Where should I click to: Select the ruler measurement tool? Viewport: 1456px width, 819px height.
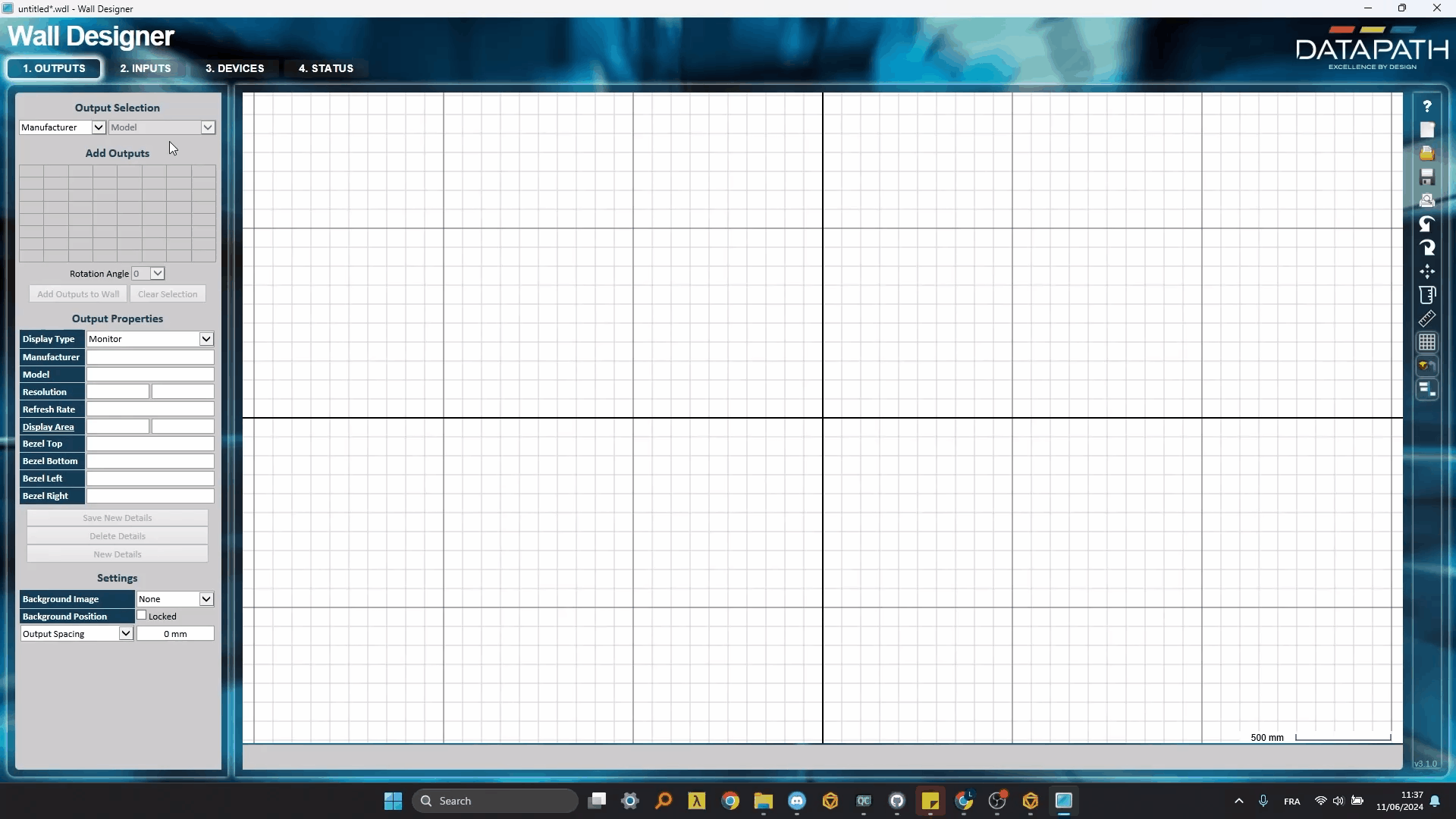(1426, 318)
